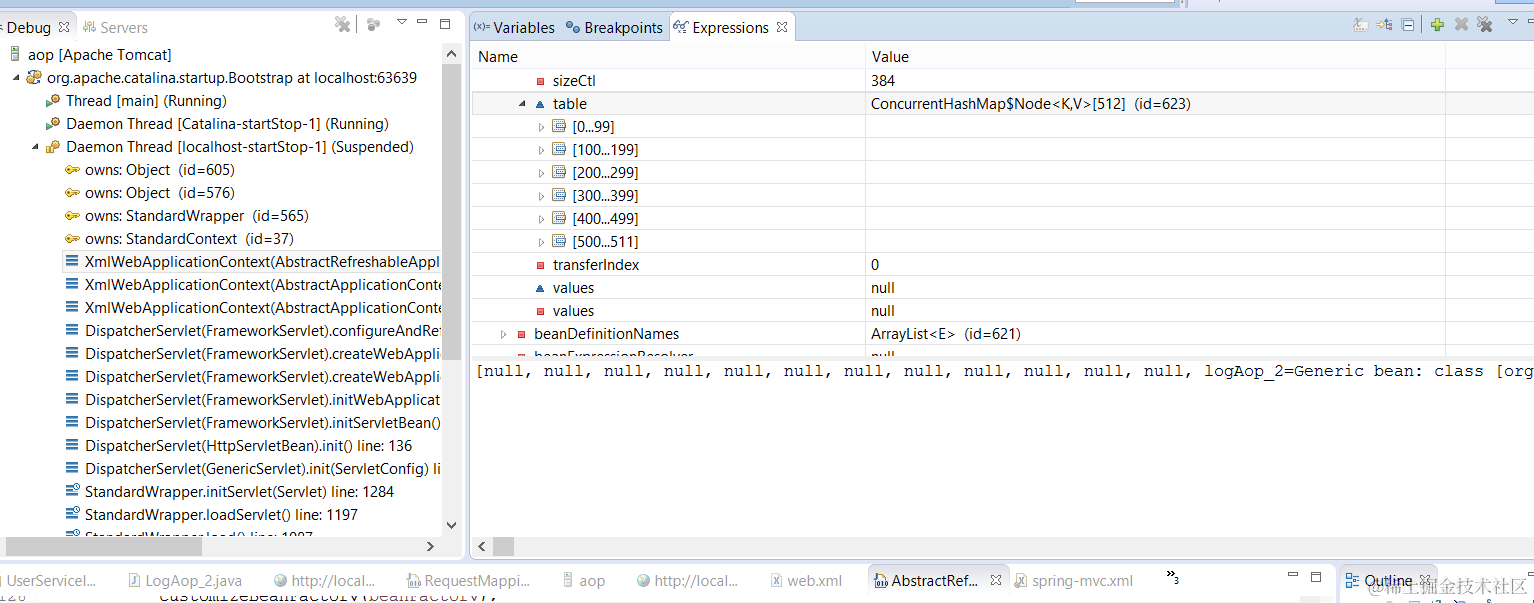
Task: Click the Debug view's horizontal scroll-right arrow
Action: click(430, 546)
